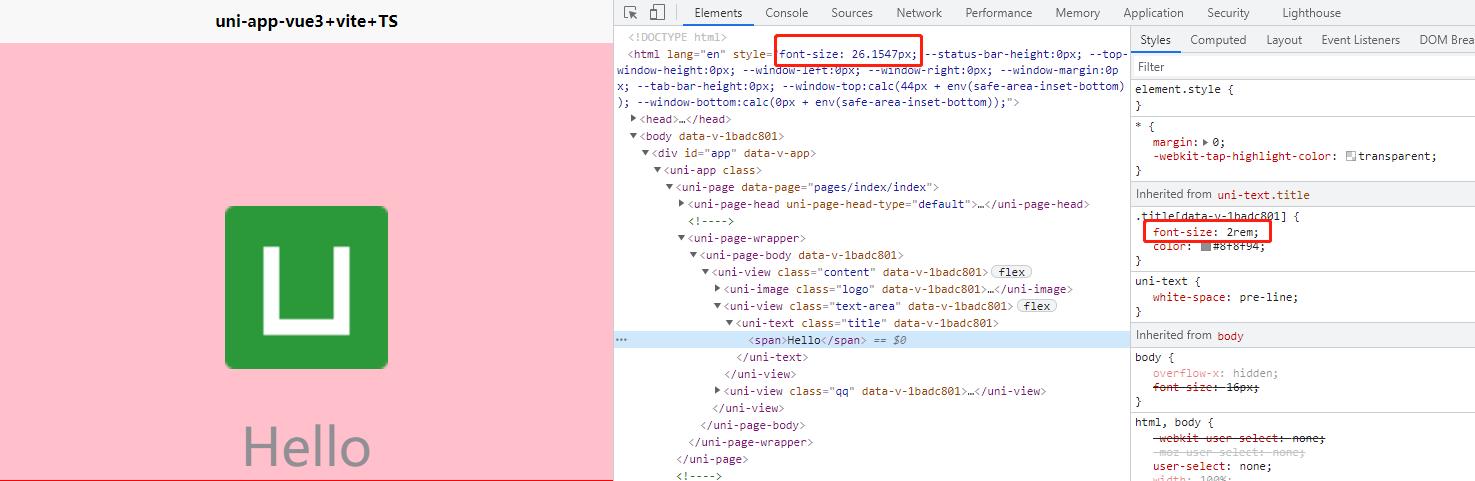
Task: Open the transparent color swatch
Action: 1351,156
